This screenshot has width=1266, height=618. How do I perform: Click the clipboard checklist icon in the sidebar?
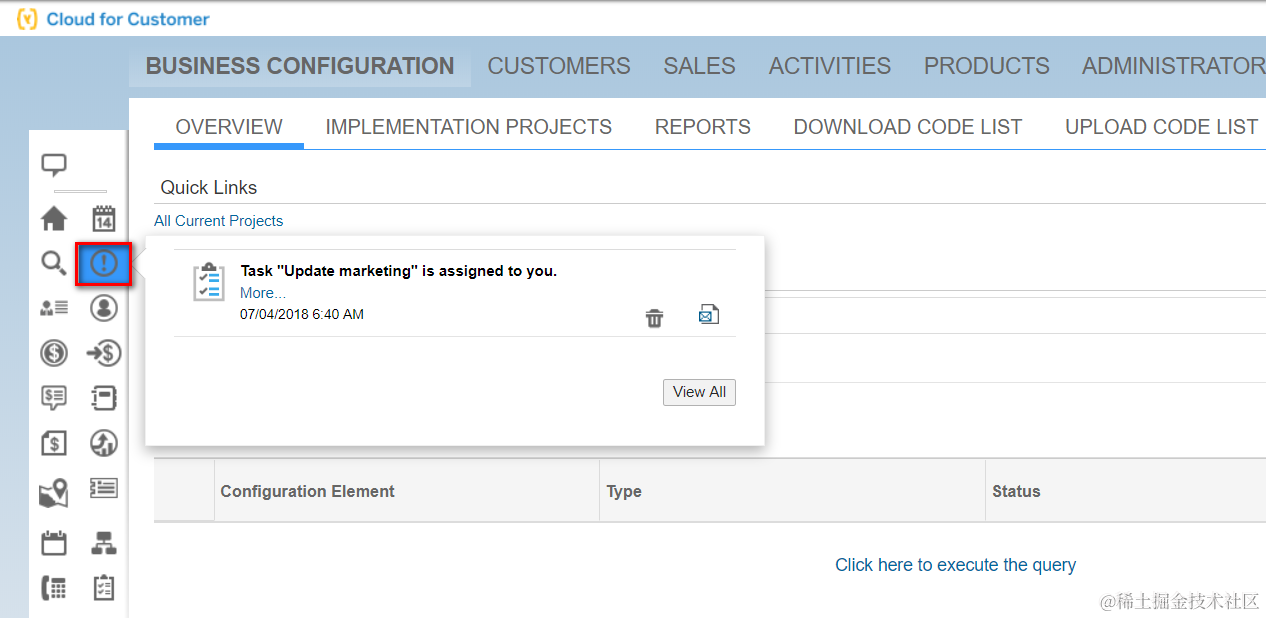(x=104, y=588)
